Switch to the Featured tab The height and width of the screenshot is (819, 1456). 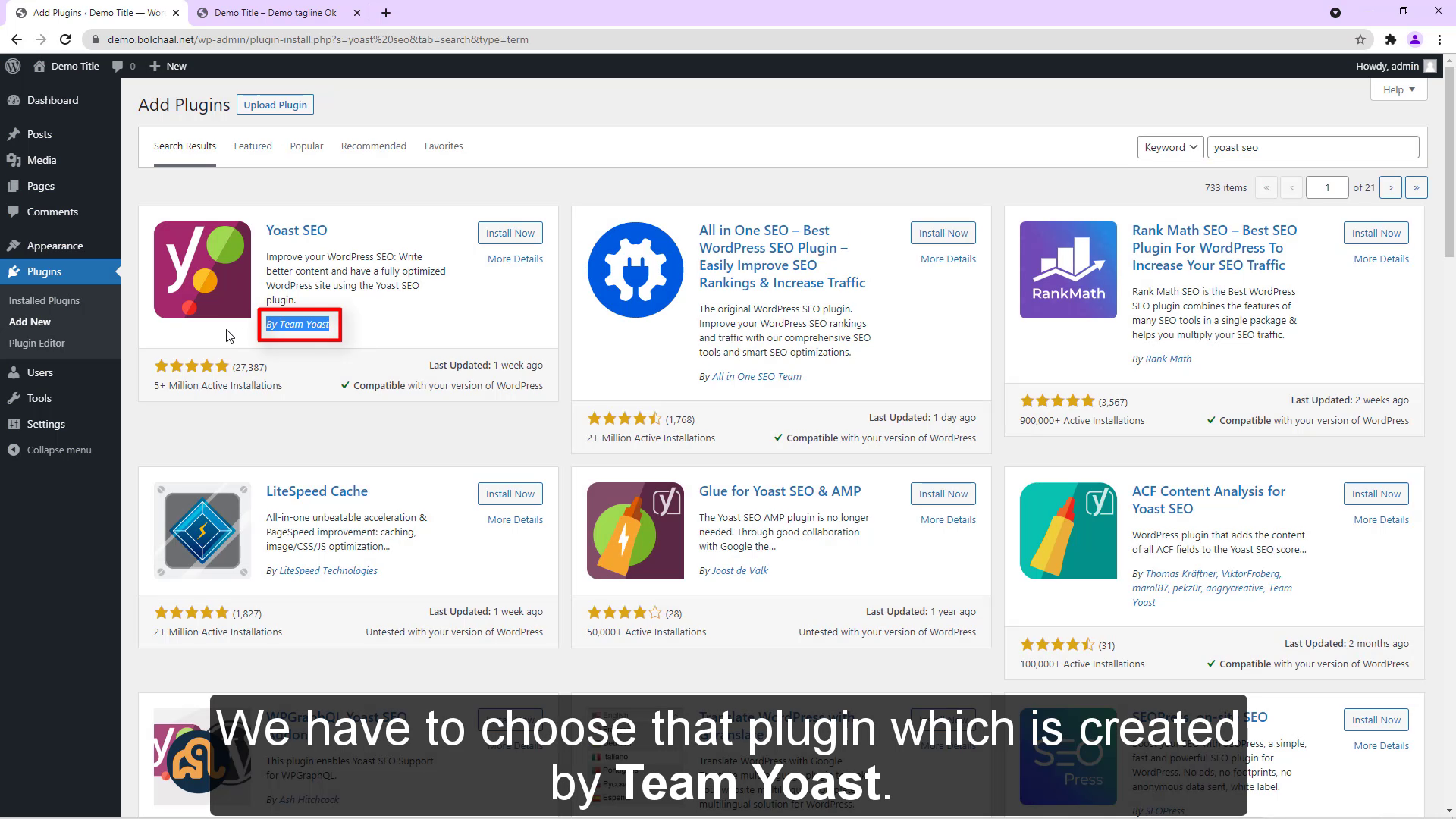point(253,146)
